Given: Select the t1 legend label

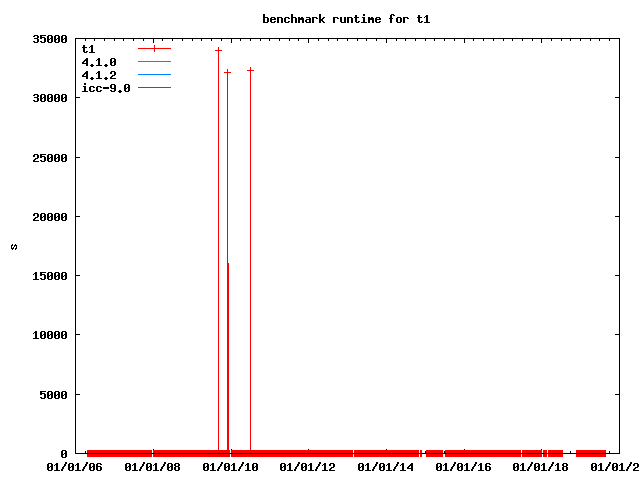Looking at the screenshot, I should (x=88, y=48).
